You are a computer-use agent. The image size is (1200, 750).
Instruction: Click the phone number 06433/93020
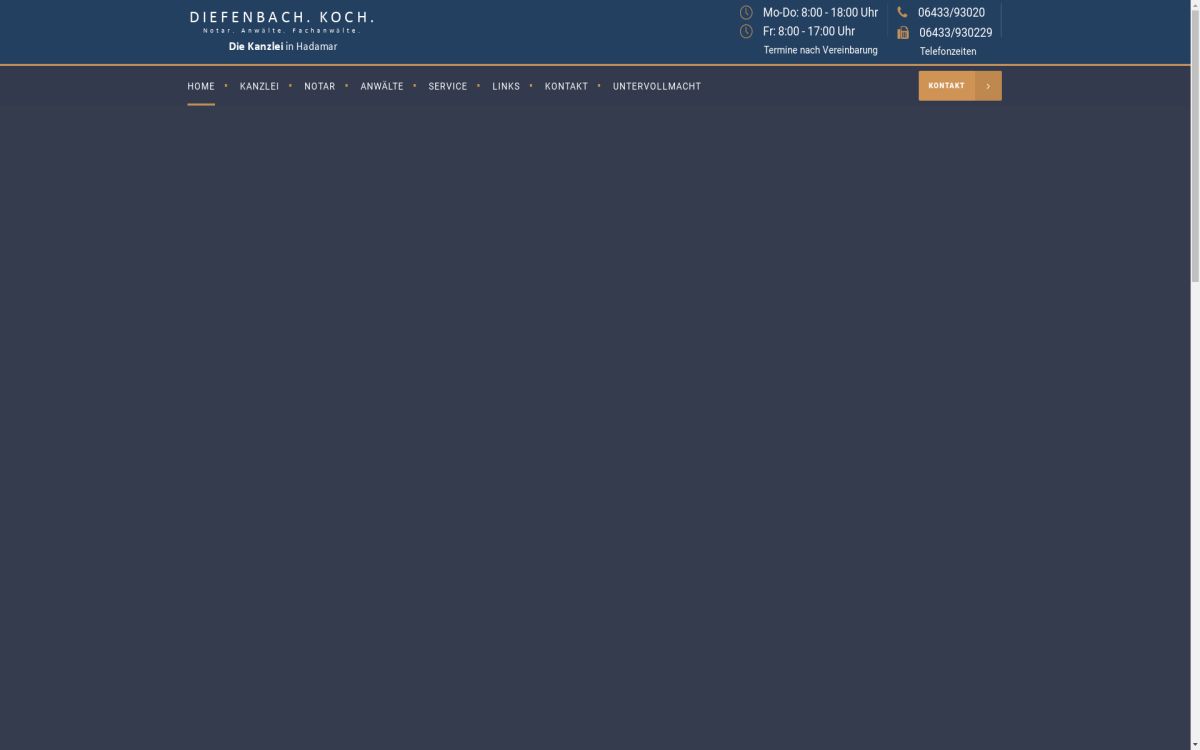click(951, 13)
